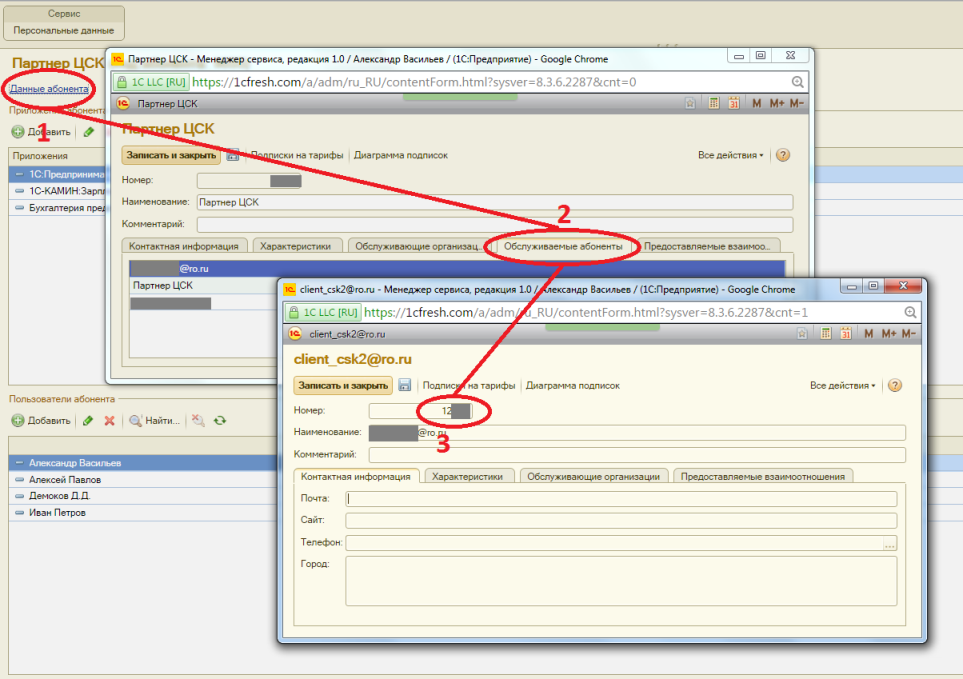The image size is (963, 679).
Task: Click Наименование field containing Партнер ЦСК
Action: tap(495, 202)
